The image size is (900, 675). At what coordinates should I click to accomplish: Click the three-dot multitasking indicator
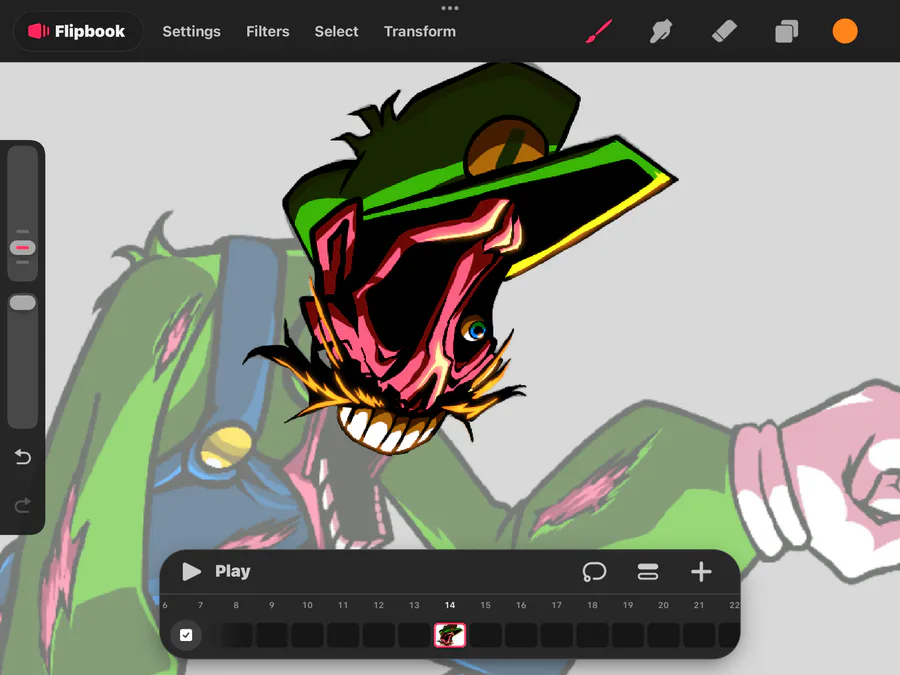(450, 8)
